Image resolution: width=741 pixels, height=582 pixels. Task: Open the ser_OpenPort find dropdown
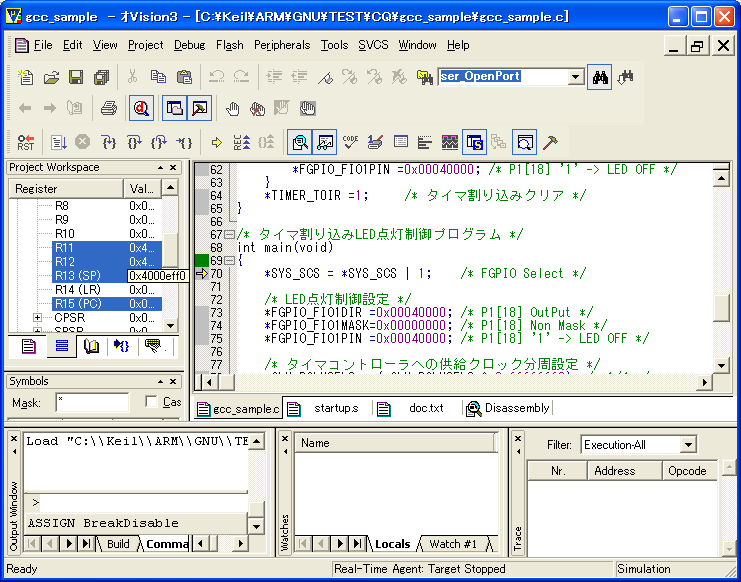(576, 77)
